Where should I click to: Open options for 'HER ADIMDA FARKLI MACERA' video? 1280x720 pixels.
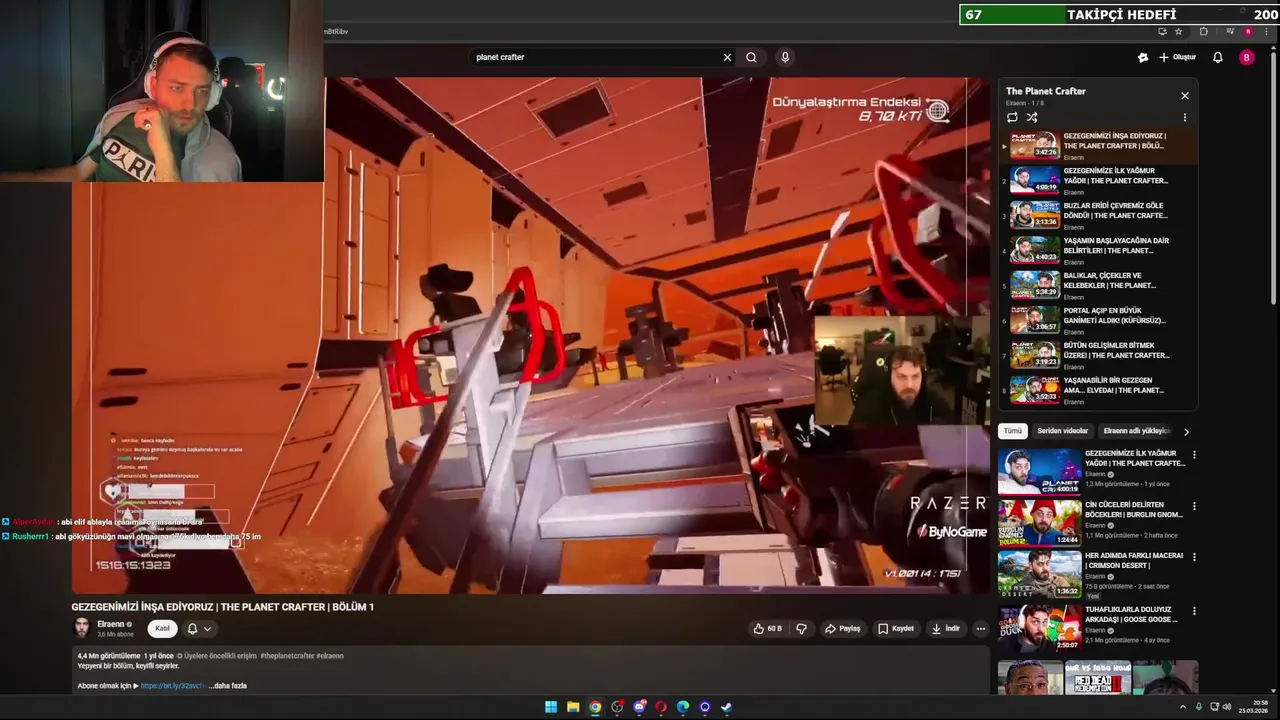click(1194, 557)
